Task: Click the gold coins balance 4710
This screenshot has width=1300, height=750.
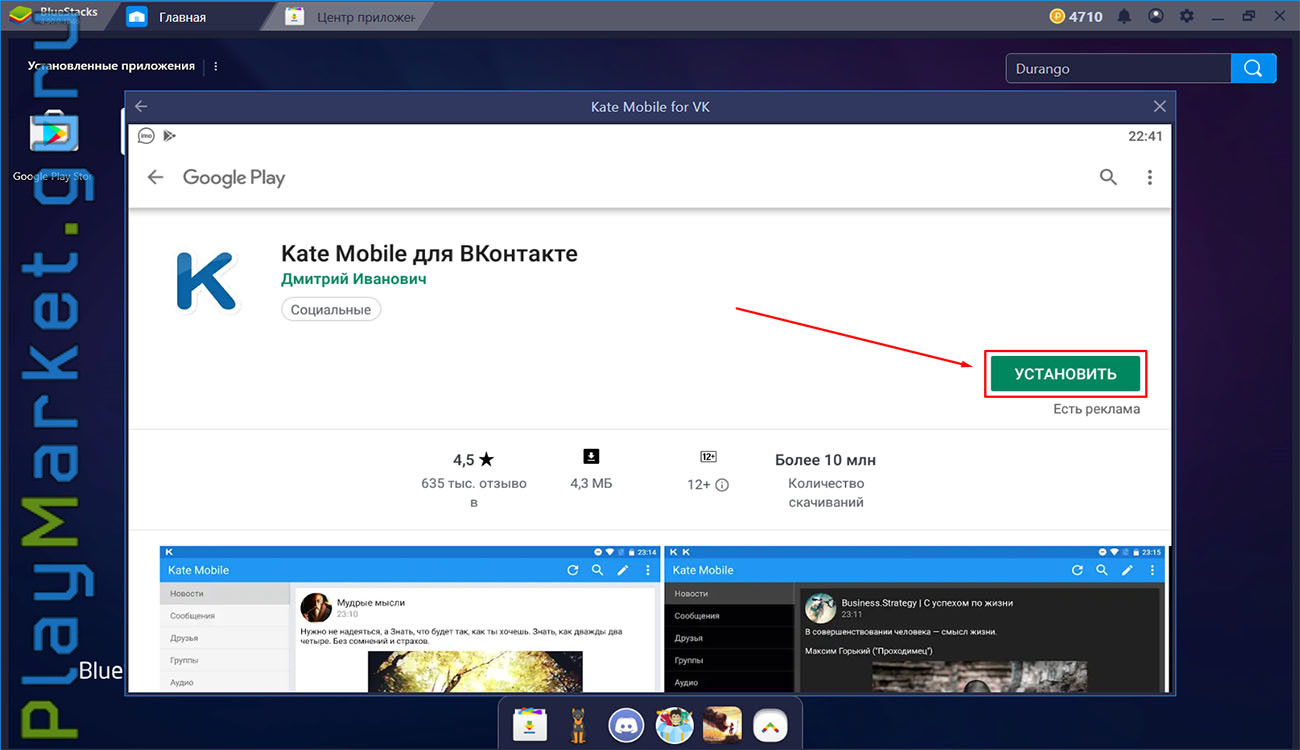Action: 1076,16
